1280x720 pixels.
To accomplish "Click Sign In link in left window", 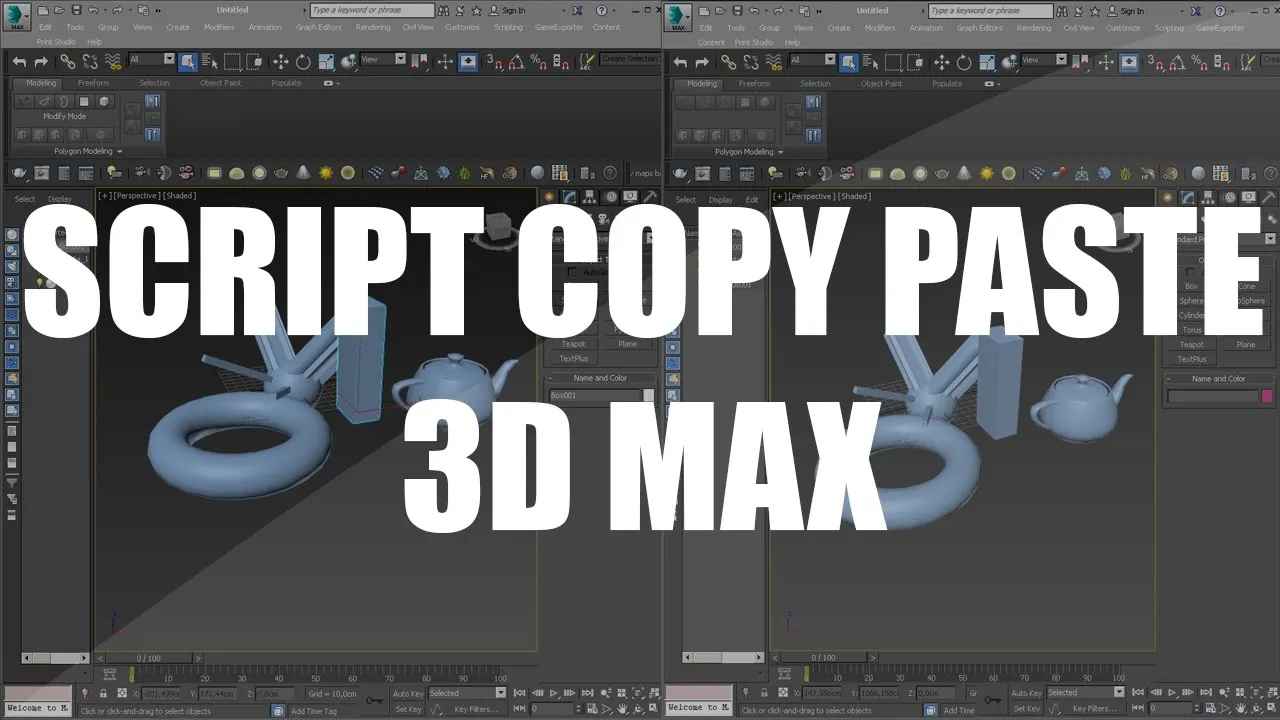I will tap(514, 11).
